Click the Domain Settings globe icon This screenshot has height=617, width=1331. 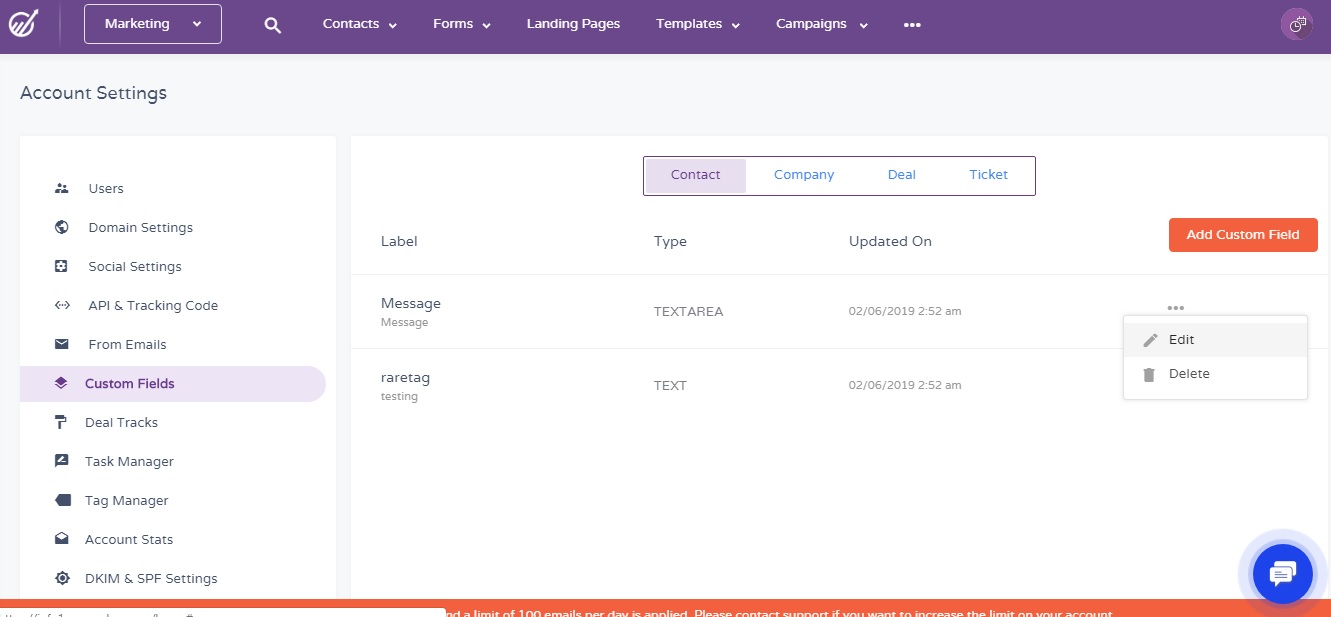tap(62, 227)
